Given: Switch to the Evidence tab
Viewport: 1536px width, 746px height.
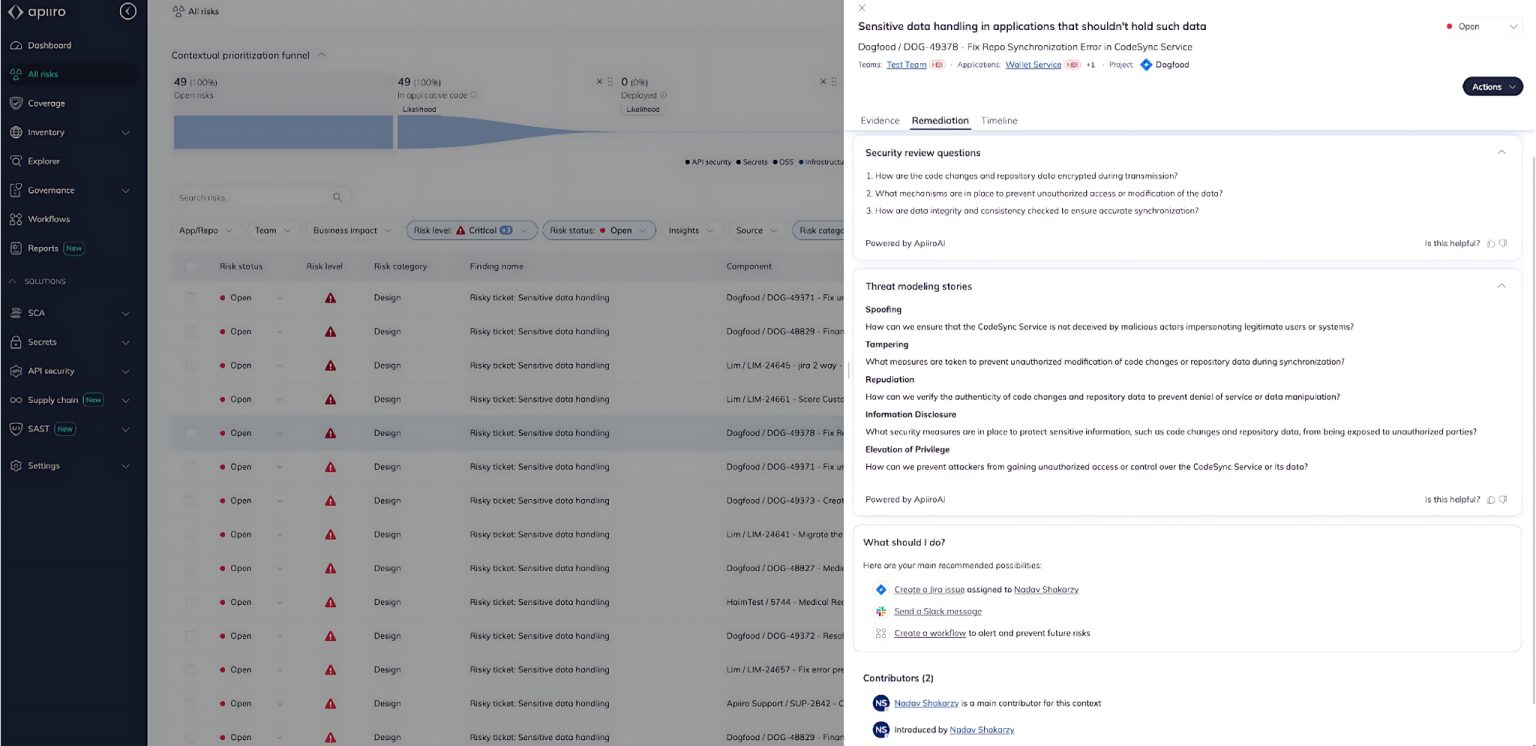Looking at the screenshot, I should pos(880,120).
